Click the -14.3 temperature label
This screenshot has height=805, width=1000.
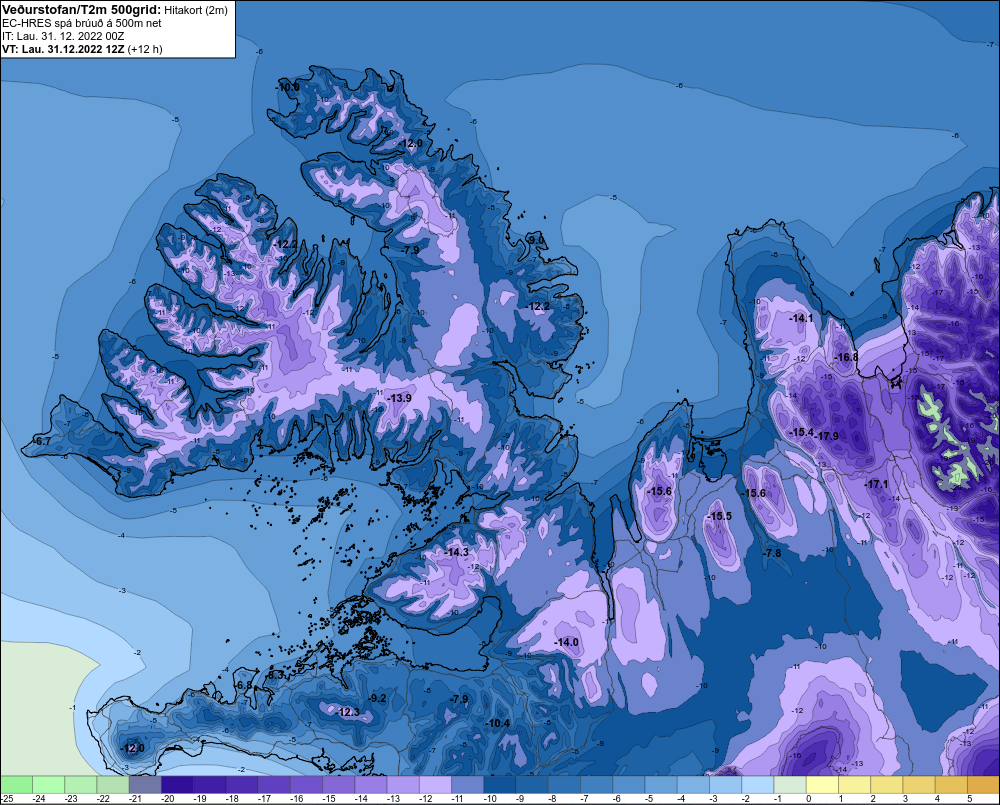(457, 552)
